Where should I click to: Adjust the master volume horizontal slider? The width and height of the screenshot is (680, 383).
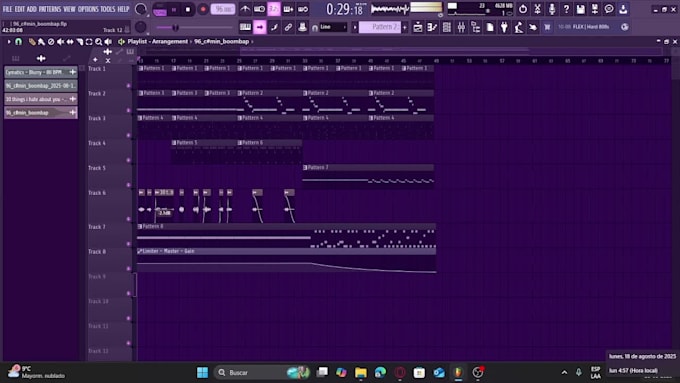click(x=194, y=27)
